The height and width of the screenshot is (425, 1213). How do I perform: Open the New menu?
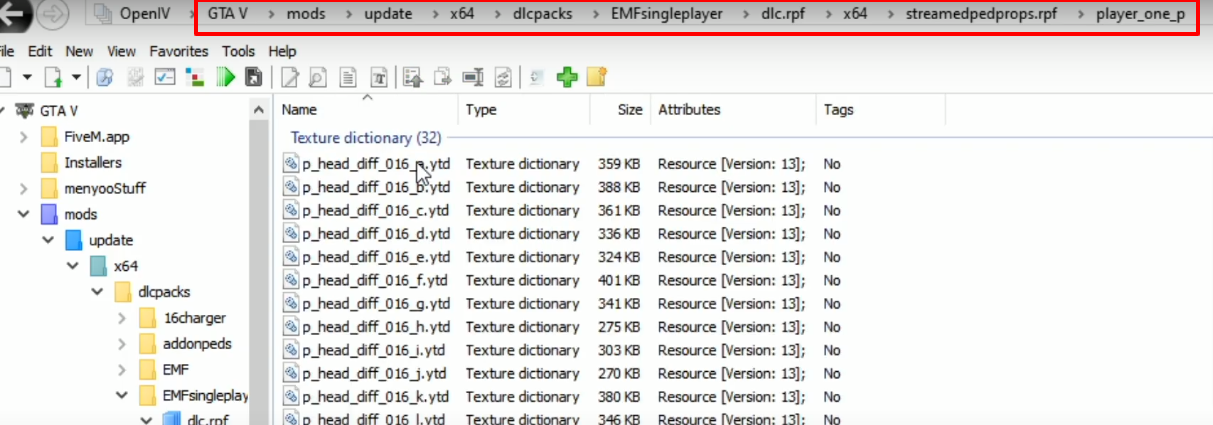[x=80, y=51]
